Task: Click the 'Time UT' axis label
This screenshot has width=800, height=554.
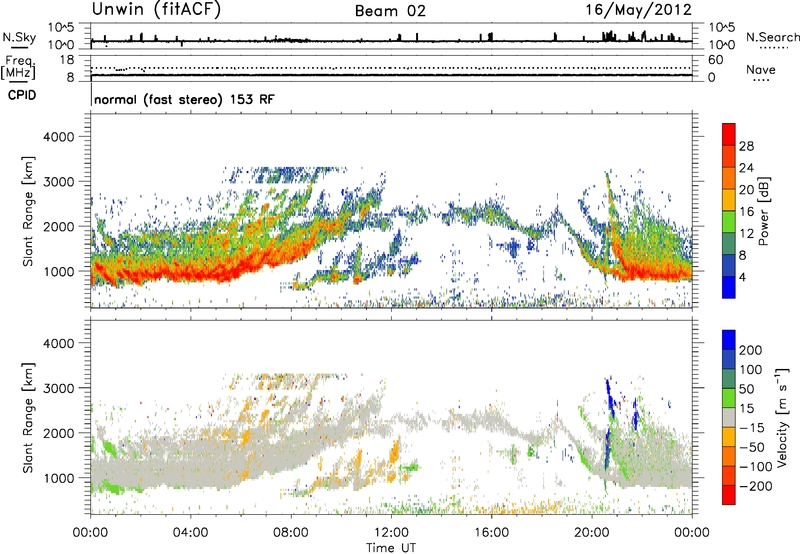Action: point(391,548)
